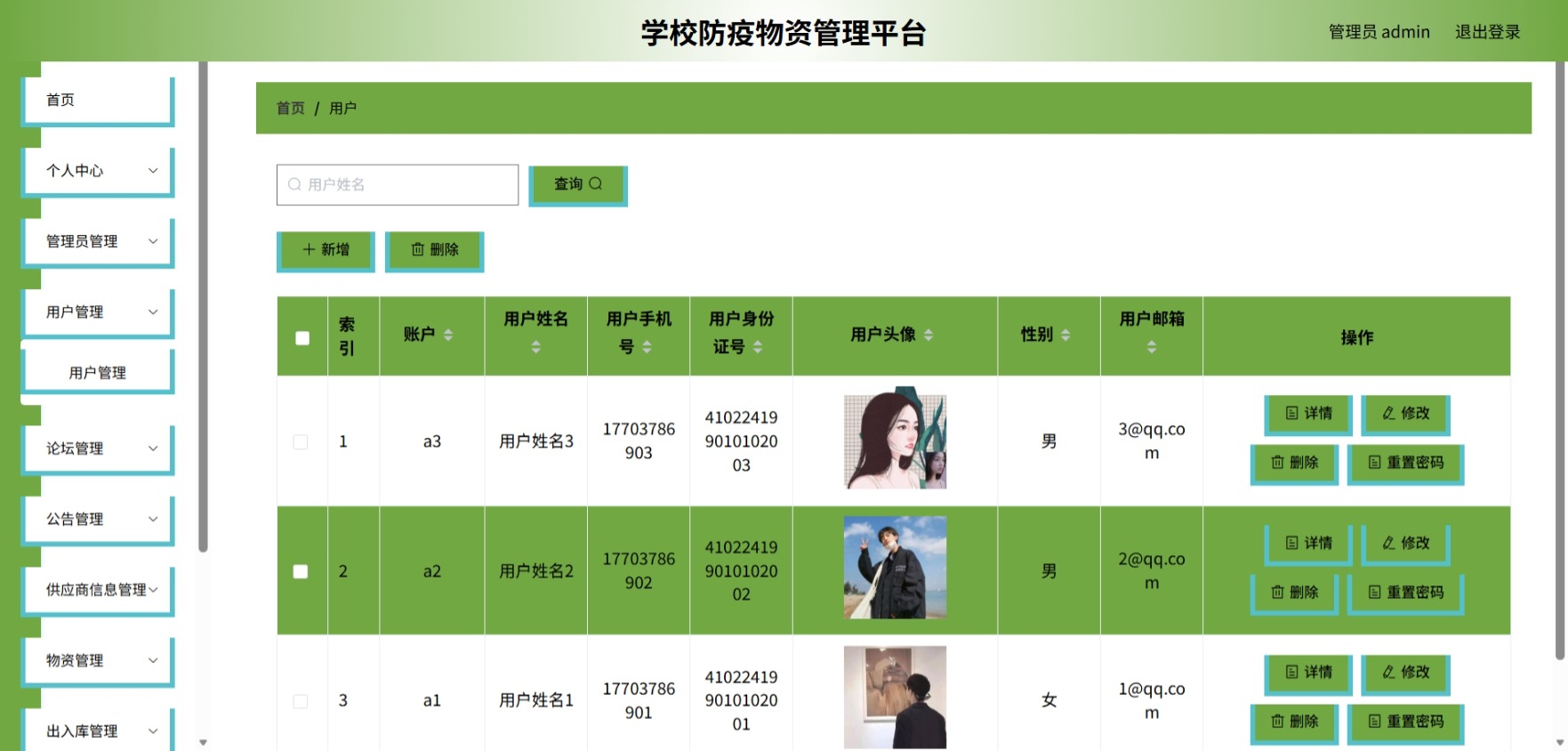Click the ID number 410224199010102001
This screenshot has height=751, width=1568.
coord(741,700)
